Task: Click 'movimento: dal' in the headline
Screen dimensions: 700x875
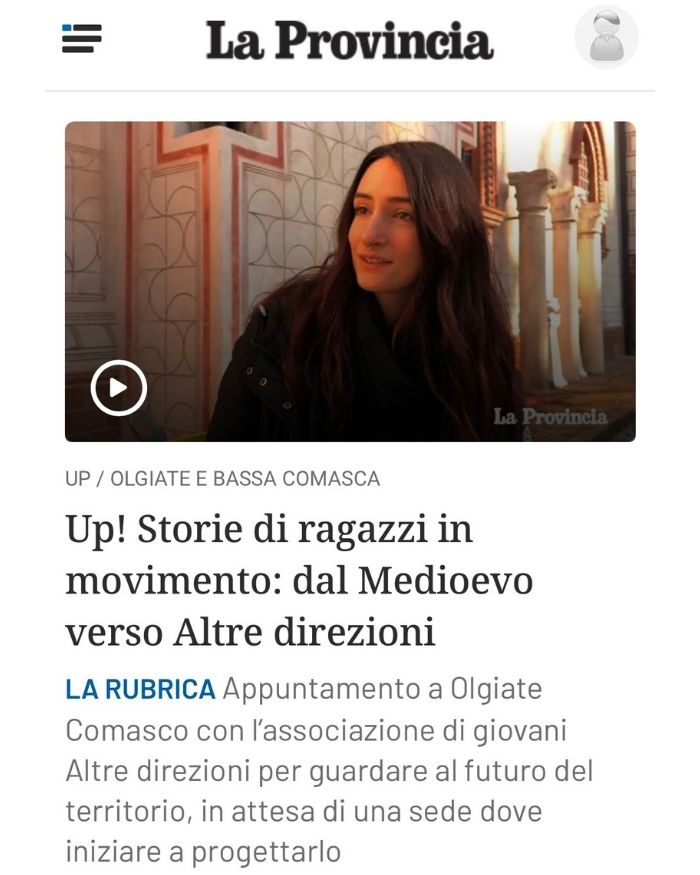Action: tap(207, 581)
